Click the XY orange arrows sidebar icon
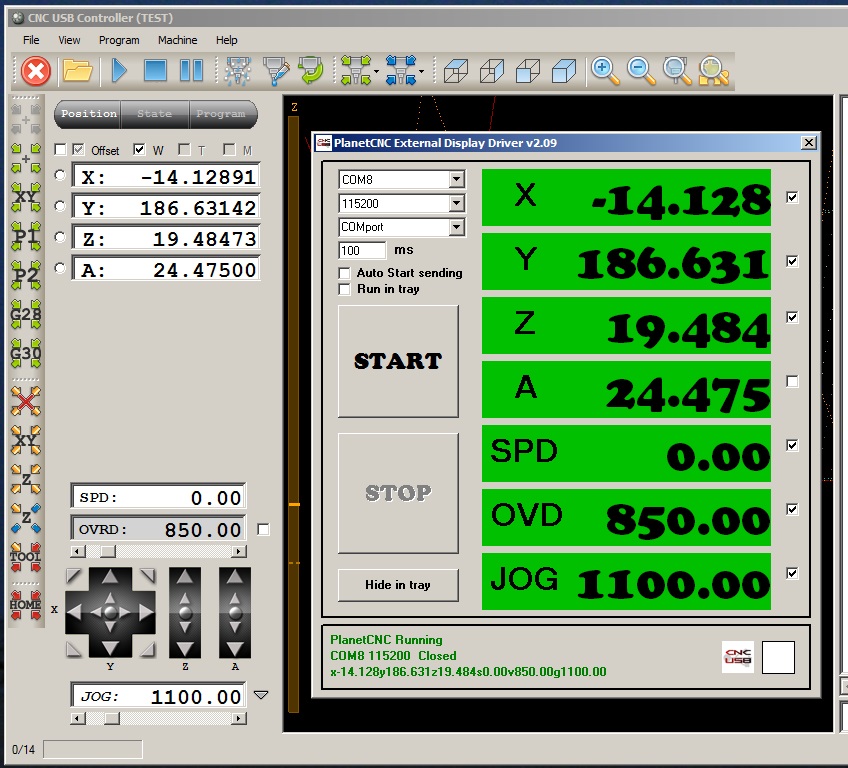The width and height of the screenshot is (848, 768). [x=25, y=440]
